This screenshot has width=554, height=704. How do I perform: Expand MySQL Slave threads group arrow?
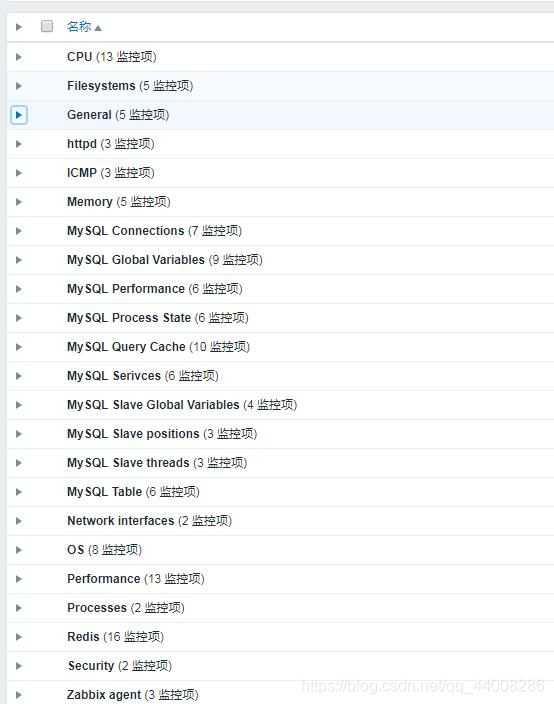coord(18,463)
